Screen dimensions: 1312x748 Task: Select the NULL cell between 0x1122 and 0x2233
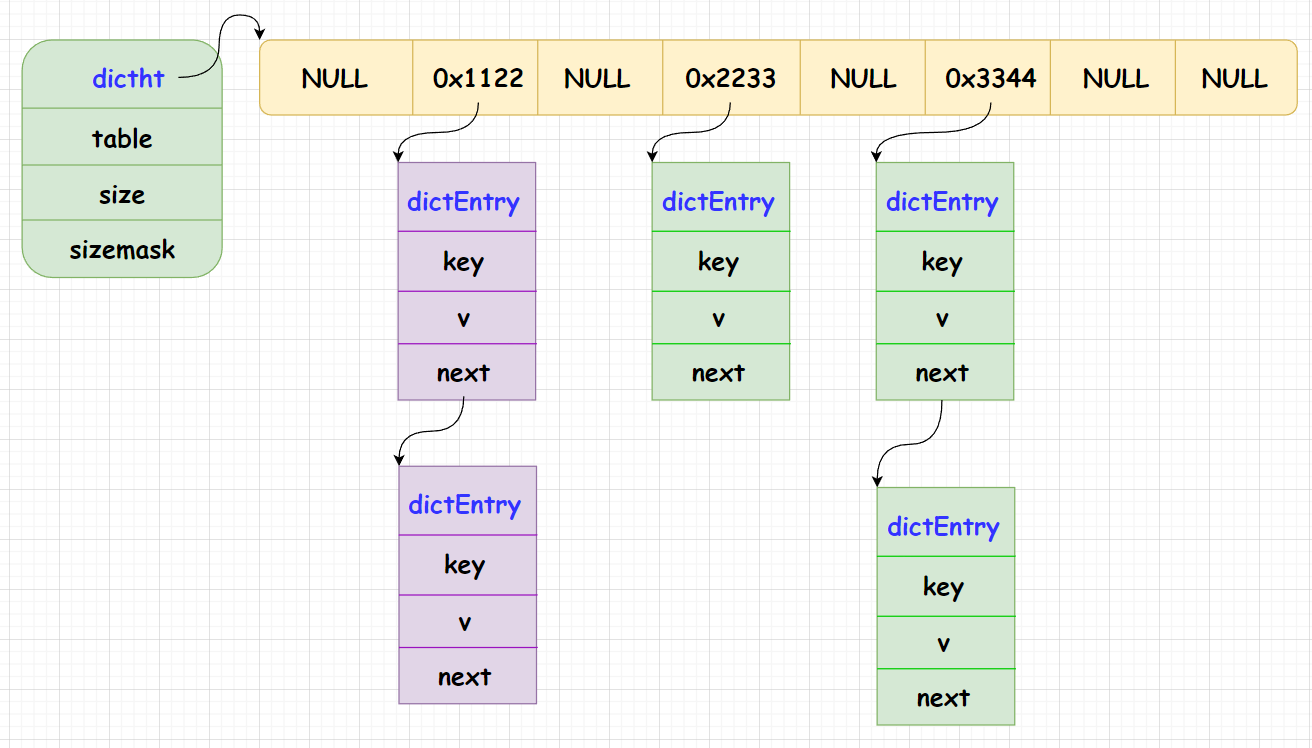point(600,78)
